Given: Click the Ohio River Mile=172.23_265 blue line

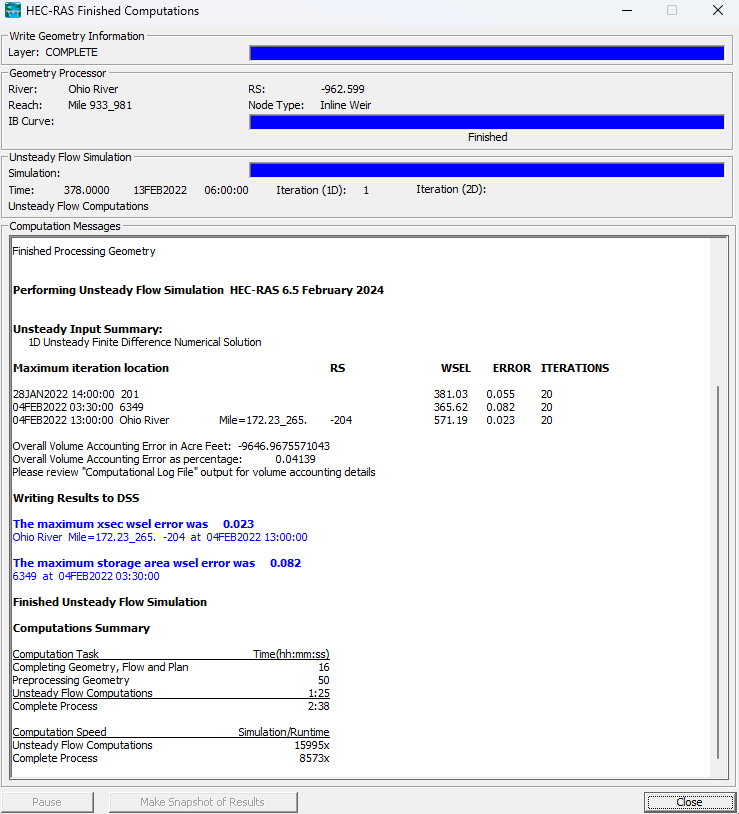Looking at the screenshot, I should click(x=160, y=537).
